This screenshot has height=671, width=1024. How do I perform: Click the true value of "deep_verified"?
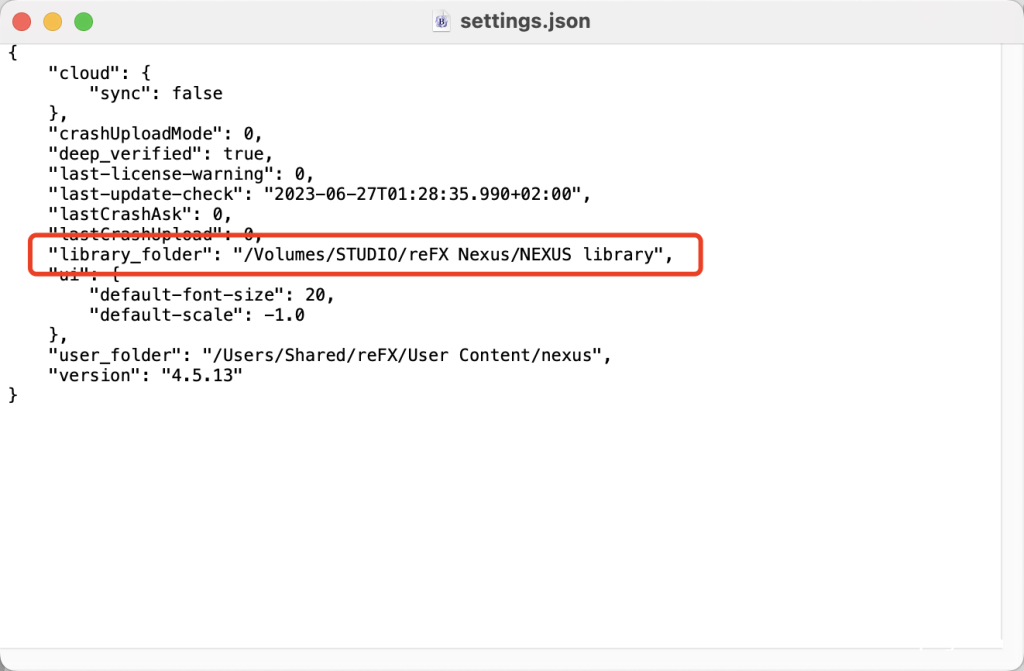coord(243,153)
